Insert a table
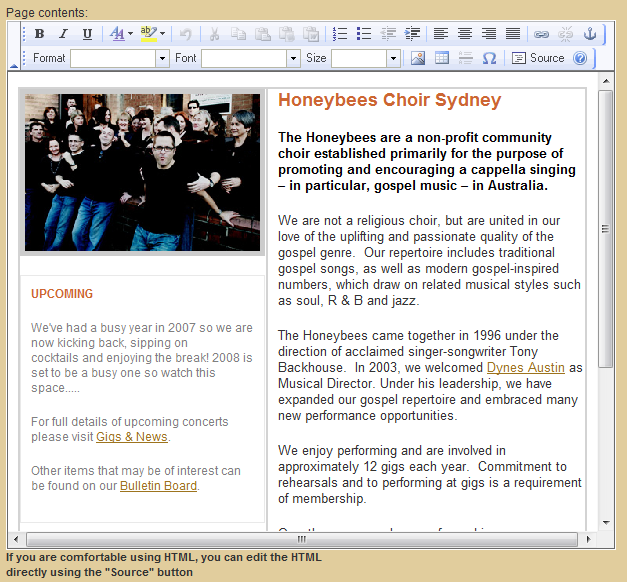Viewport: 627px width, 582px height. [441, 58]
